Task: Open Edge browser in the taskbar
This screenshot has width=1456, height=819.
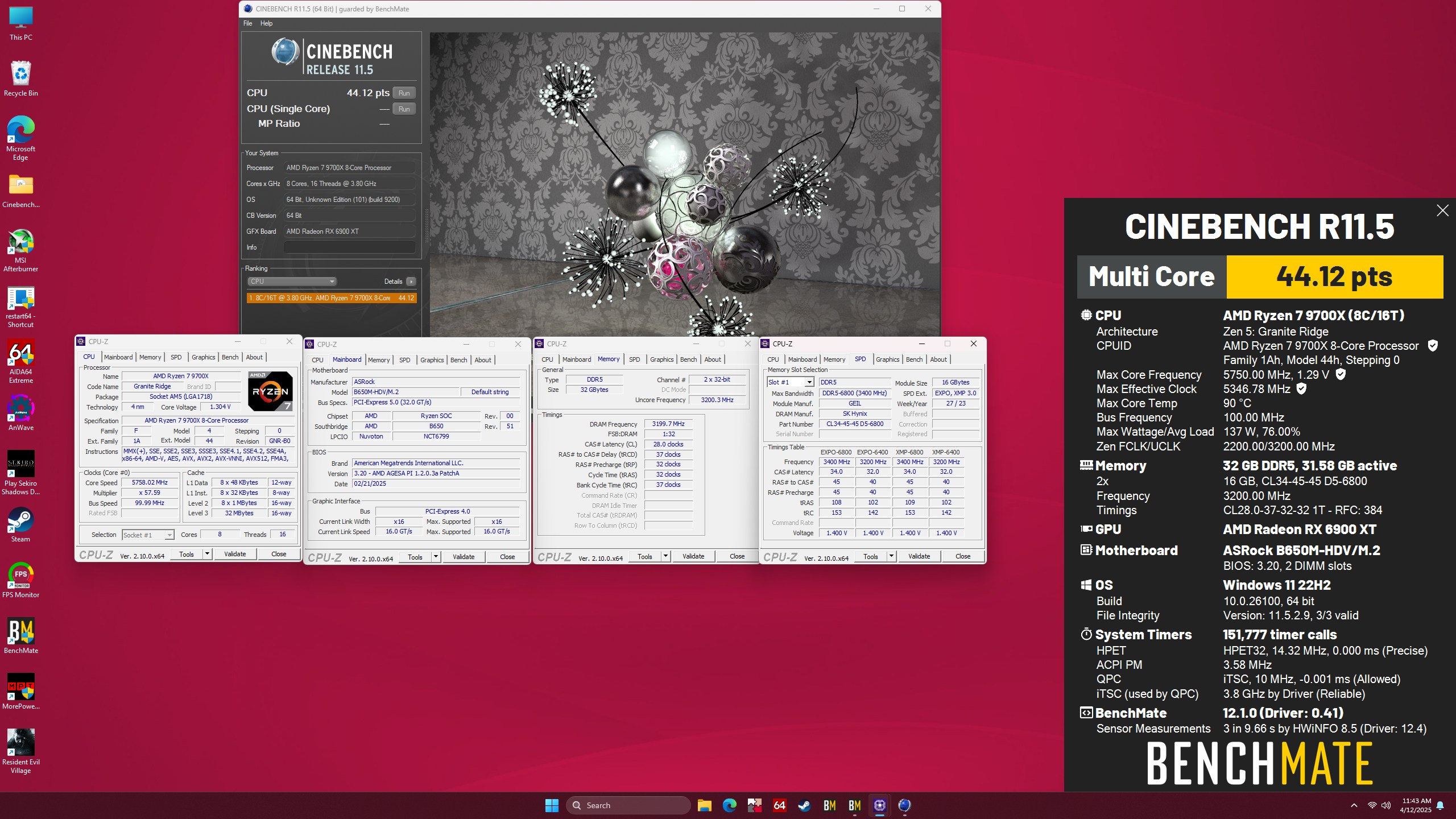Action: pyautogui.click(x=729, y=805)
